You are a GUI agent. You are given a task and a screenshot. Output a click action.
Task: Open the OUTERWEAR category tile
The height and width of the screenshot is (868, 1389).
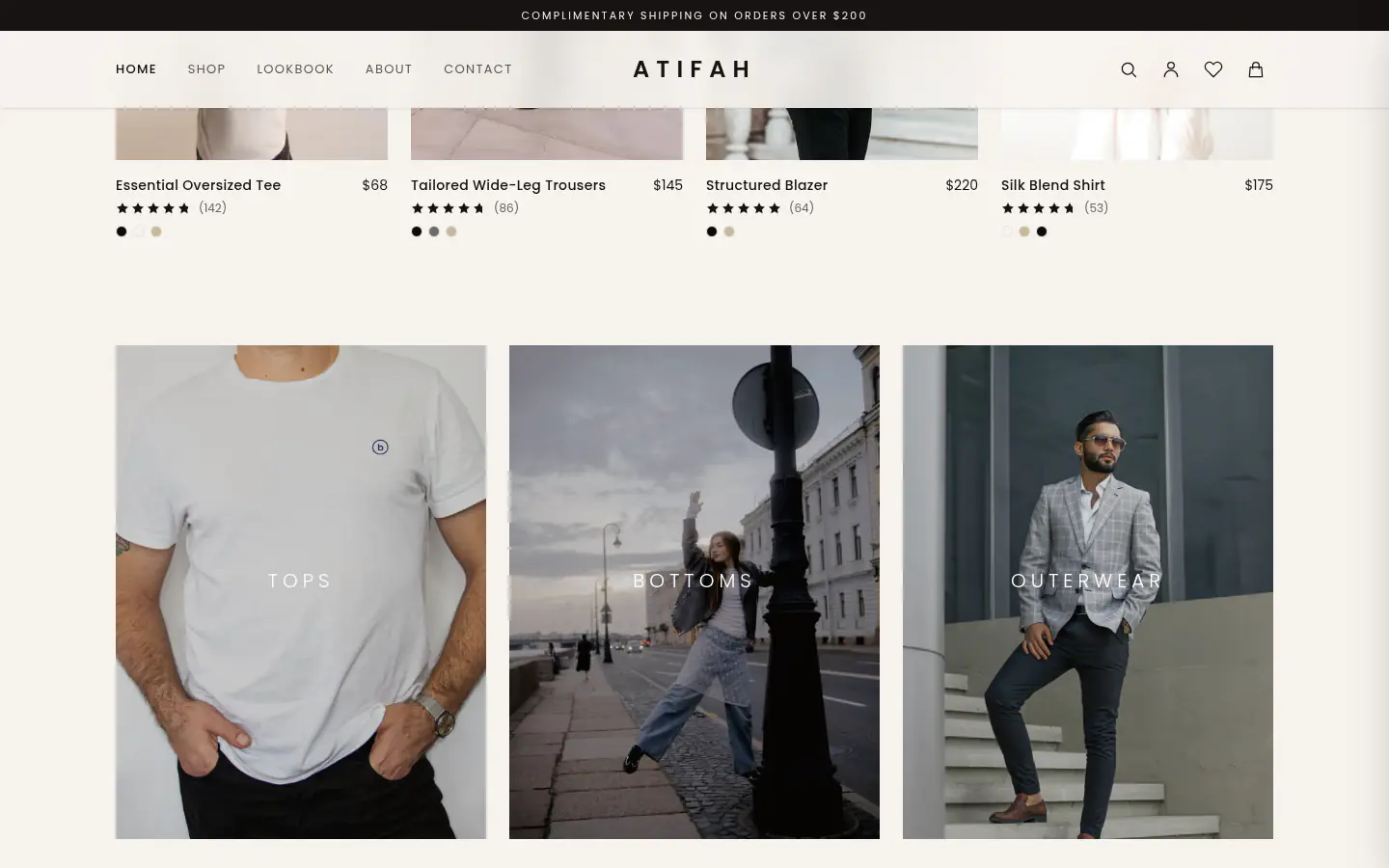point(1088,592)
